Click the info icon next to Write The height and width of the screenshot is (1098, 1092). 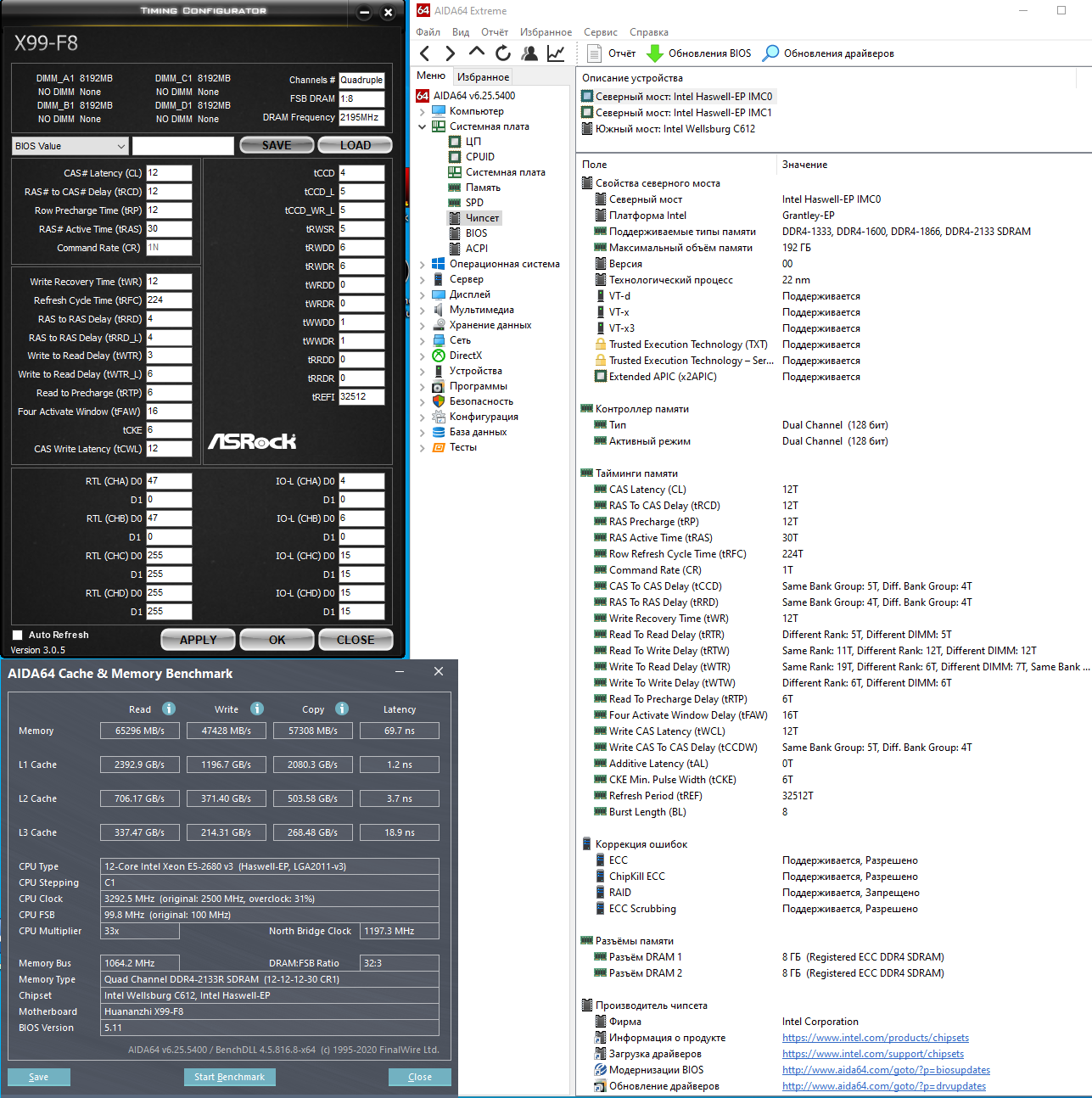(257, 709)
